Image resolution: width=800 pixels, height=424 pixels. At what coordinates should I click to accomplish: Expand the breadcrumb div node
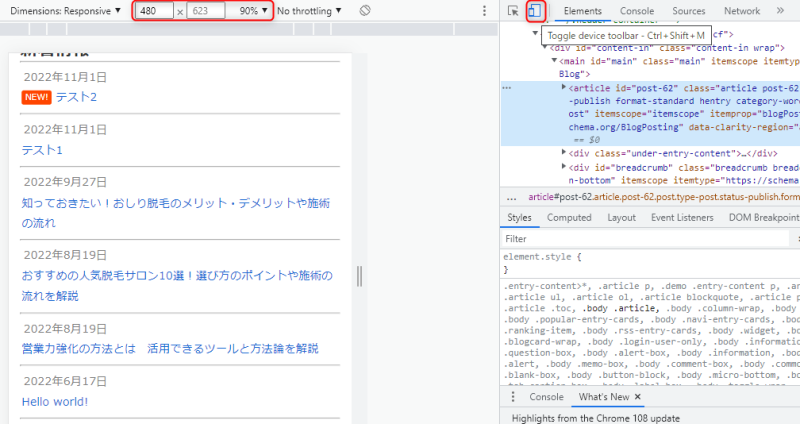click(x=564, y=166)
